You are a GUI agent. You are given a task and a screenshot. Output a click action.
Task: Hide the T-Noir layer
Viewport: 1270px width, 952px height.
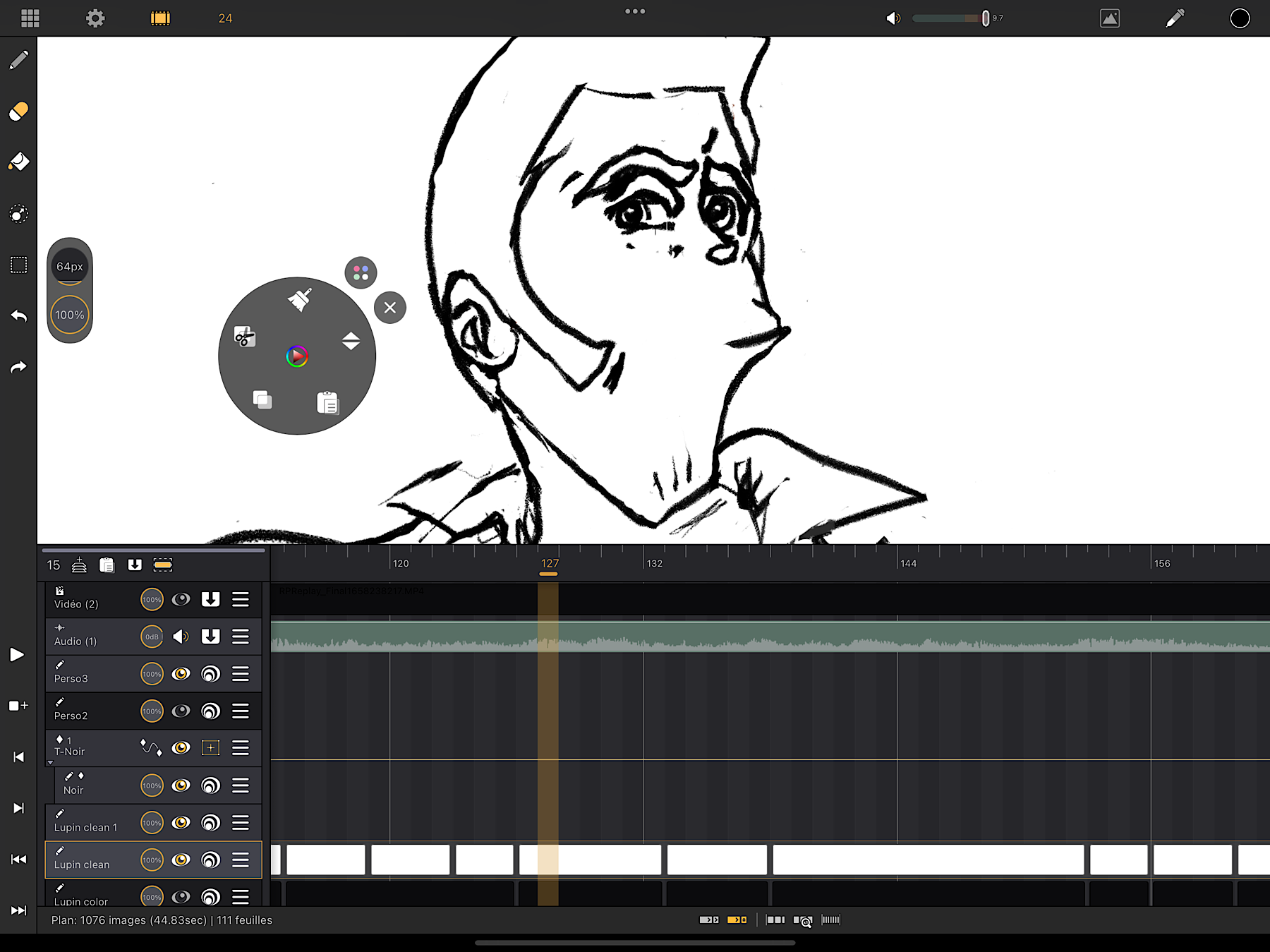(181, 747)
